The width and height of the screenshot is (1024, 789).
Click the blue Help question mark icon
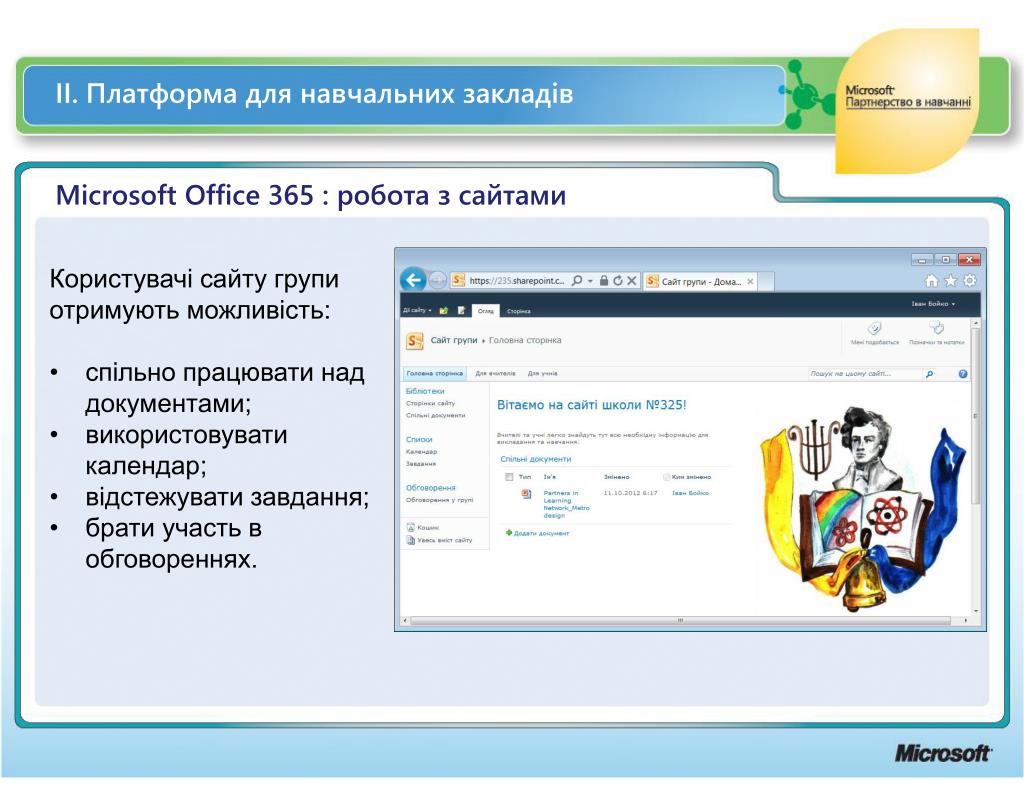[963, 374]
